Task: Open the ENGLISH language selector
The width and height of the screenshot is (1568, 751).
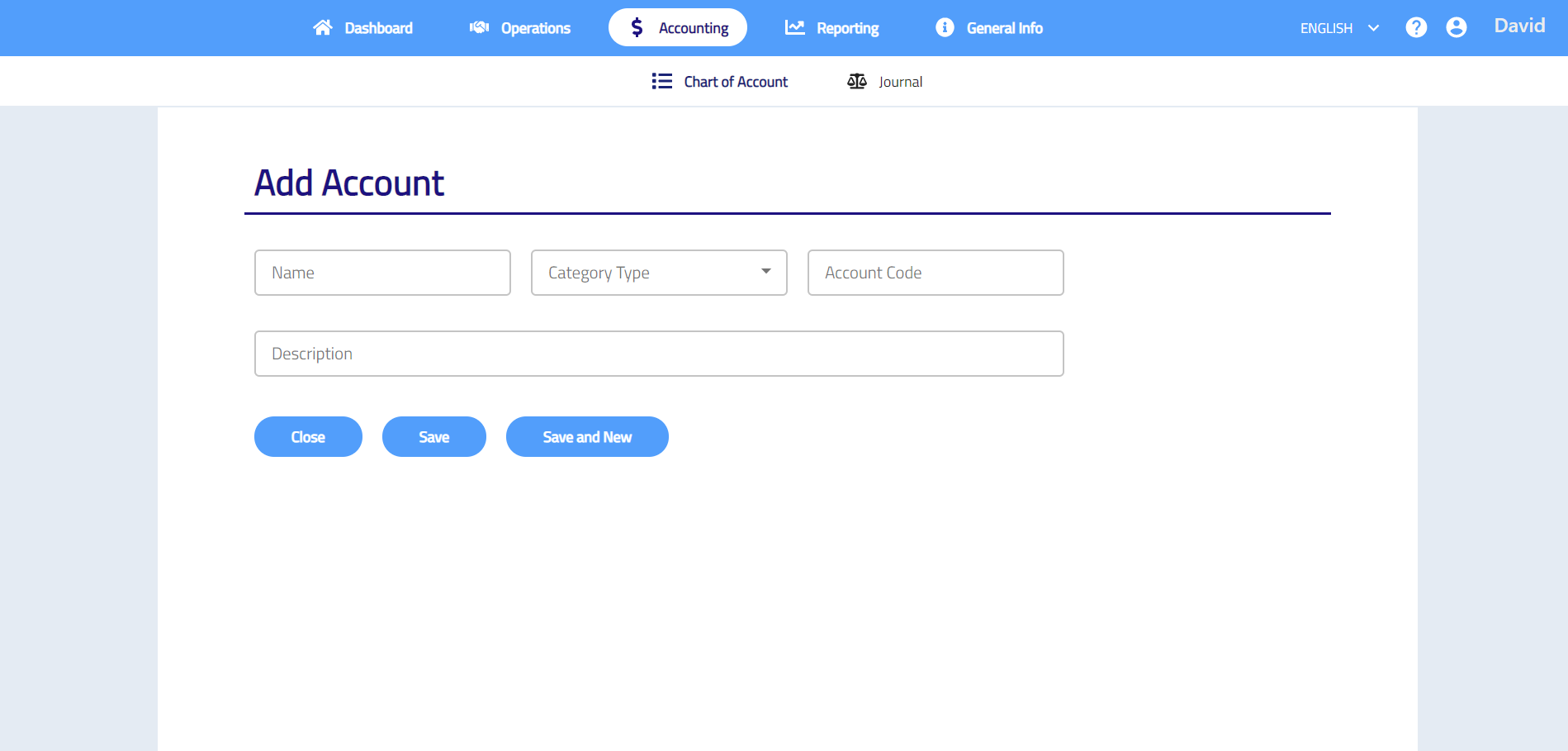Action: tap(1326, 28)
